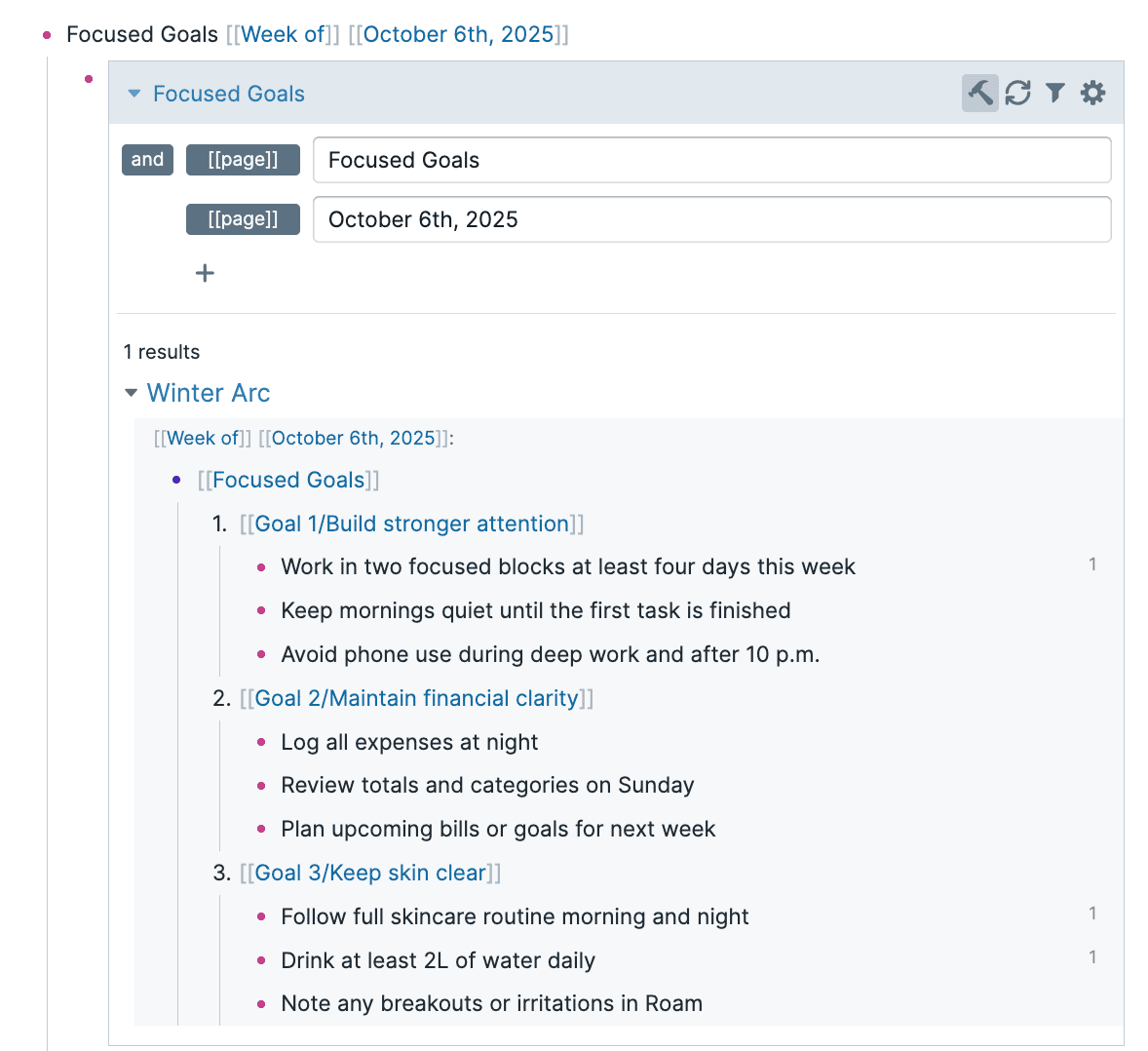Open 'Goal 2/Maintain financial clarity' page
The image size is (1148, 1051).
[x=416, y=698]
